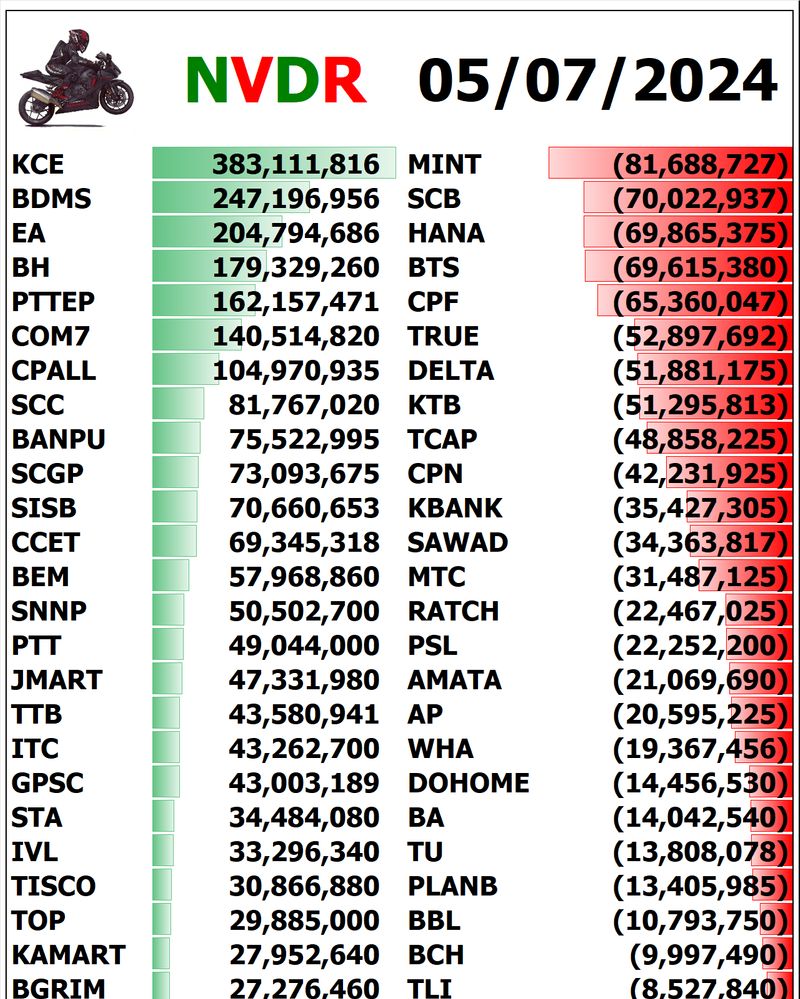Select the BDMS ticker label
This screenshot has width=800, height=999.
click(x=51, y=199)
